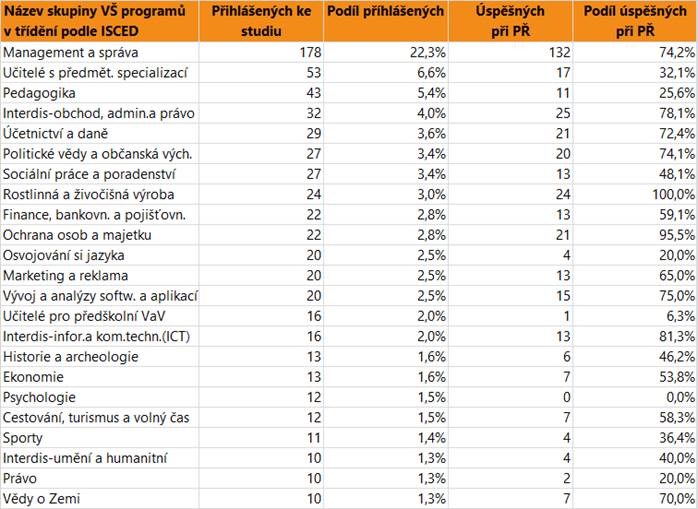Click the 'Ochrana osob a majetku' row label
Viewport: 698px width, 509px height.
pos(76,234)
